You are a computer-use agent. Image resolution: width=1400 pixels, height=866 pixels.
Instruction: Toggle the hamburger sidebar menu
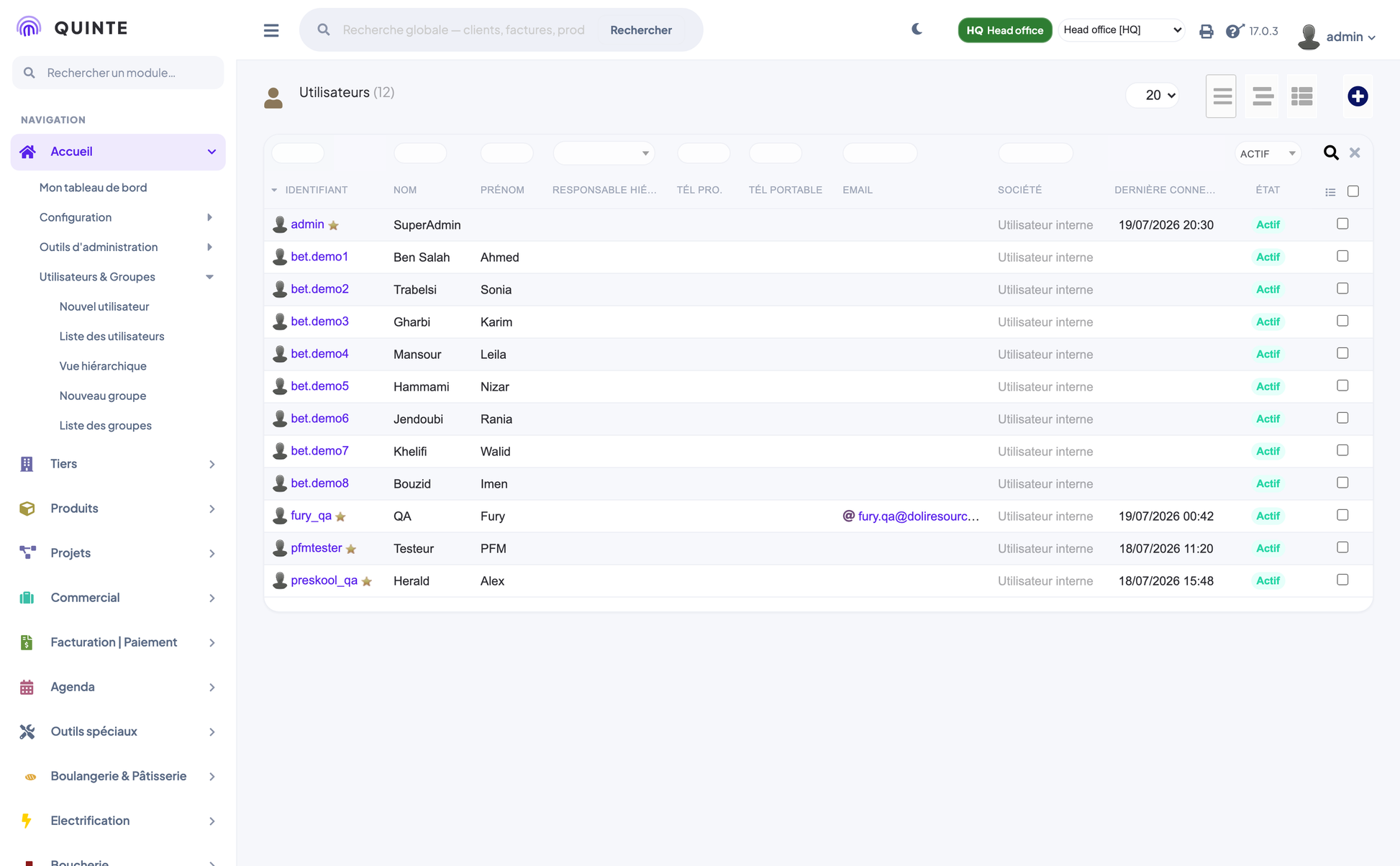271,30
